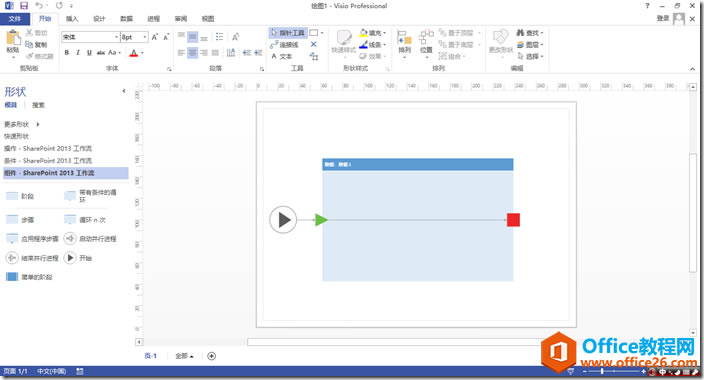
Task: Click the red font color swatch
Action: point(133,53)
